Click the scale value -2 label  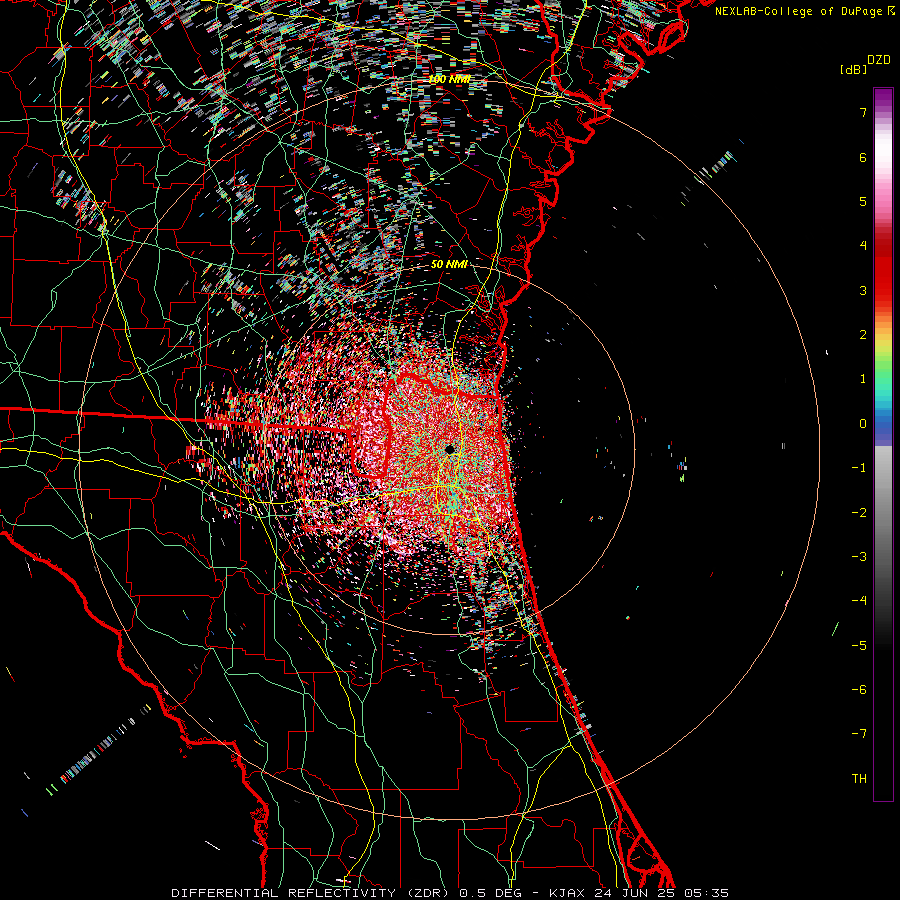tap(859, 513)
